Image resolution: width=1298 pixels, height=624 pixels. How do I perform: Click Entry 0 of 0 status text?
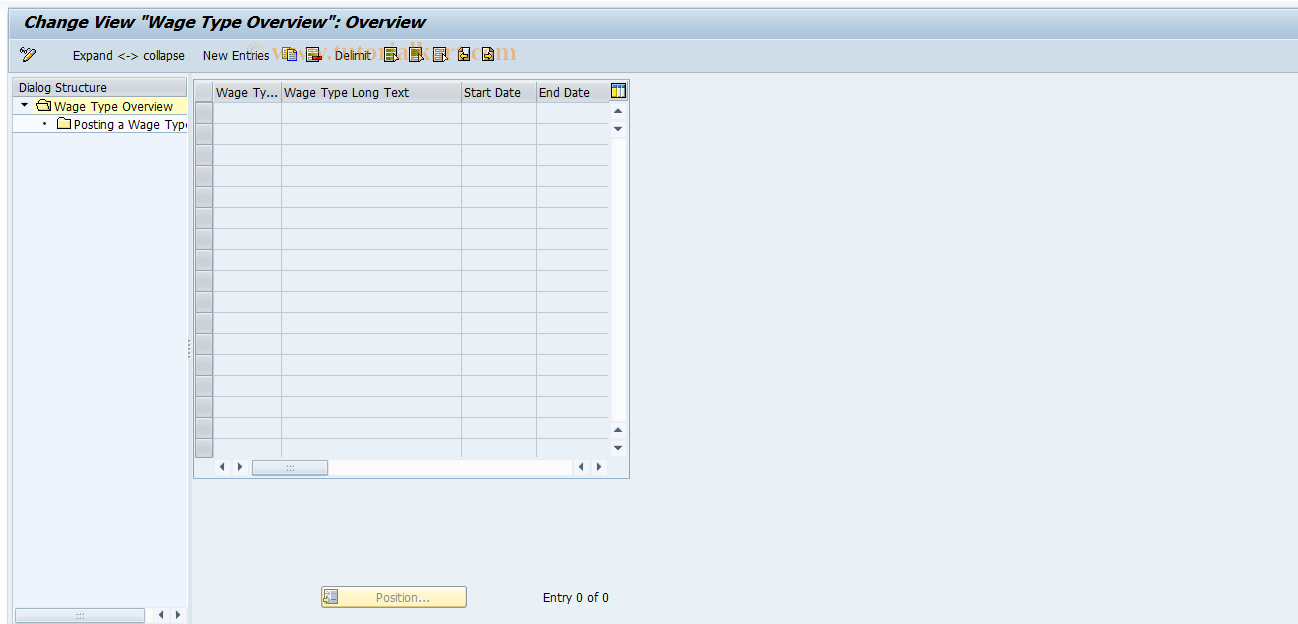(x=576, y=598)
